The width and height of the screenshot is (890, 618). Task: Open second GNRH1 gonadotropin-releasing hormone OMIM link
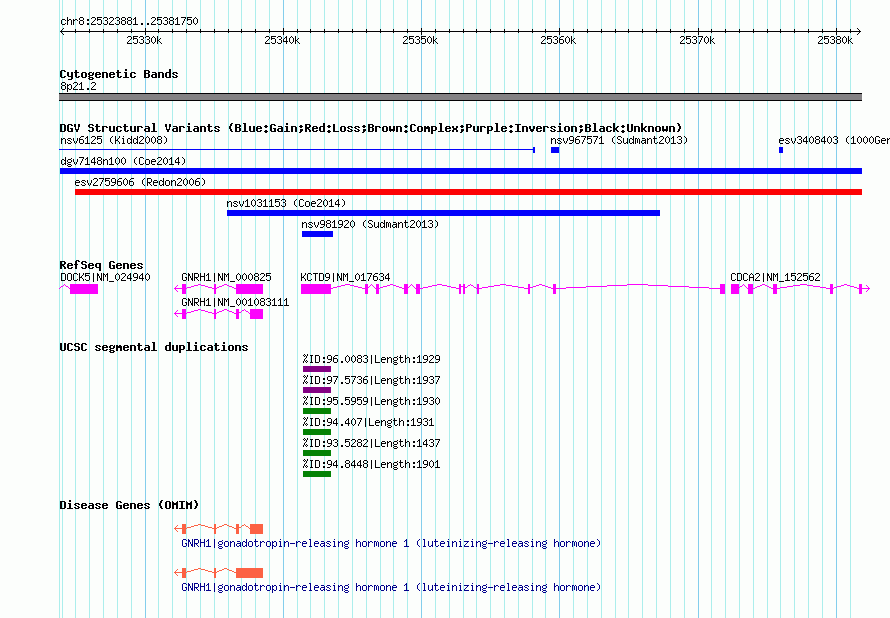click(391, 587)
